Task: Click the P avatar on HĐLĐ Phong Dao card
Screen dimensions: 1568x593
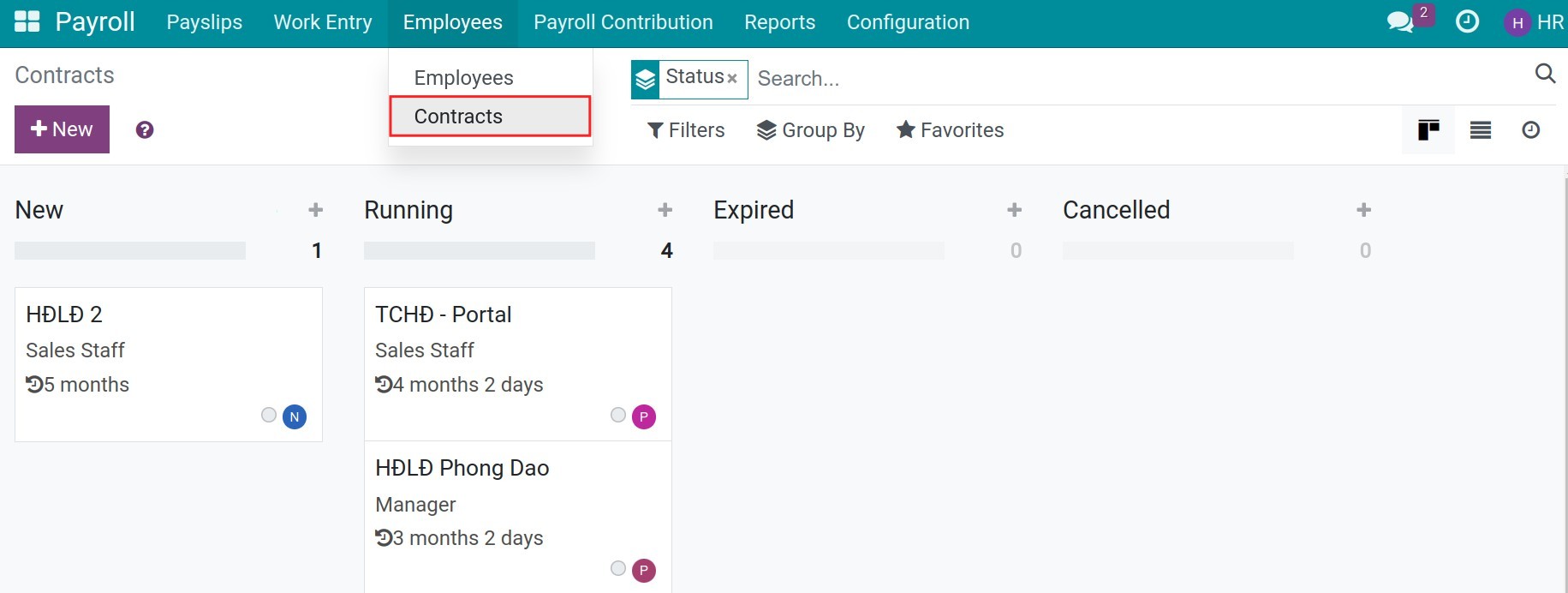Action: click(x=644, y=571)
